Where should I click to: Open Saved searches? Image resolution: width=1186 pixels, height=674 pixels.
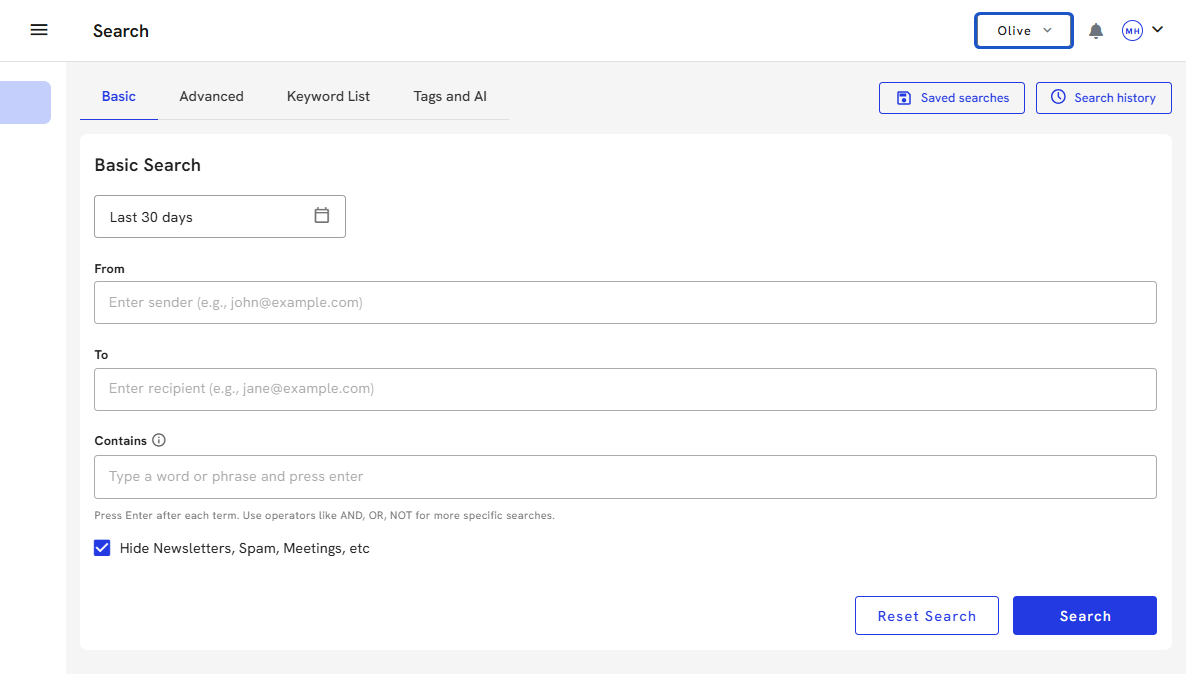pyautogui.click(x=951, y=98)
